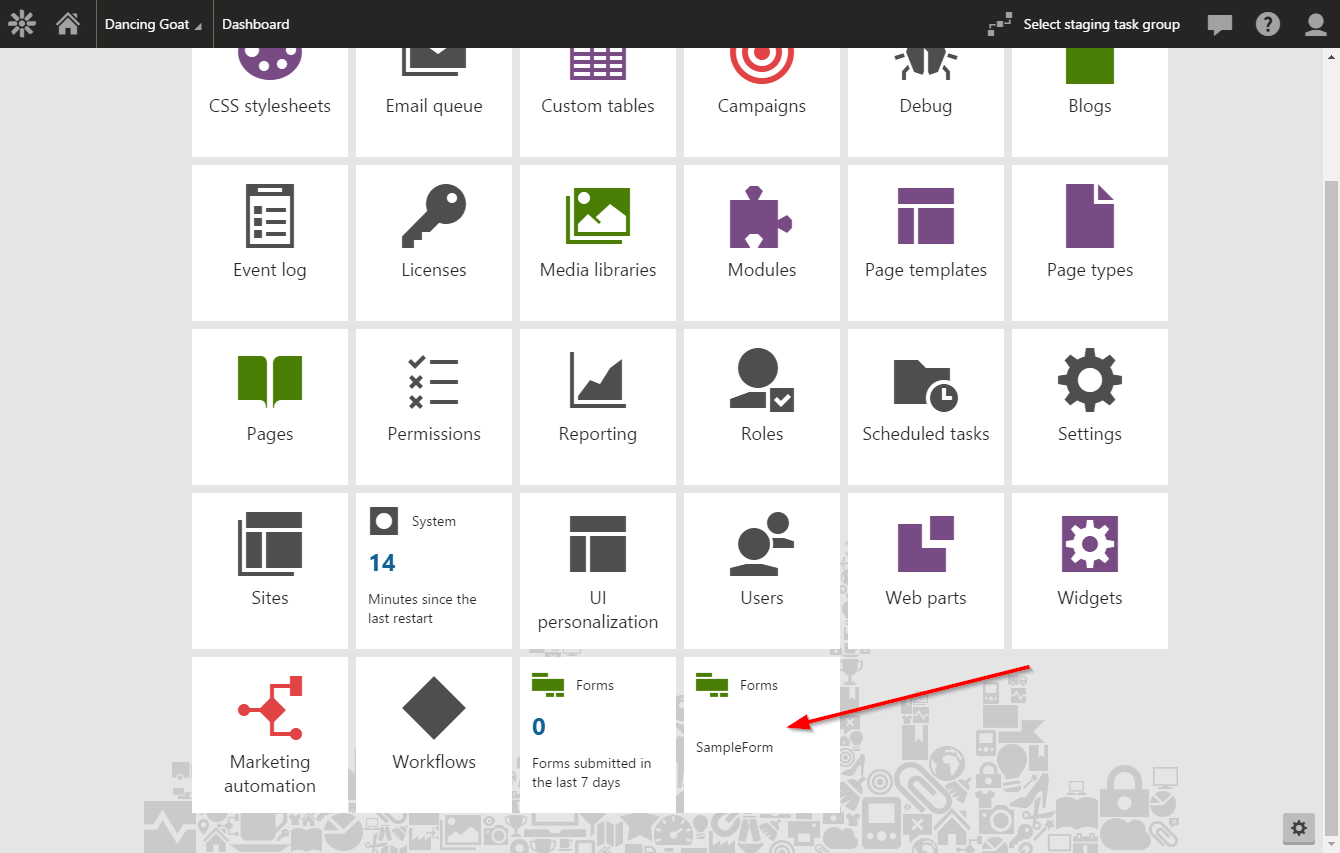Open the SampleForm forms tile
Image resolution: width=1340 pixels, height=853 pixels.
(762, 734)
